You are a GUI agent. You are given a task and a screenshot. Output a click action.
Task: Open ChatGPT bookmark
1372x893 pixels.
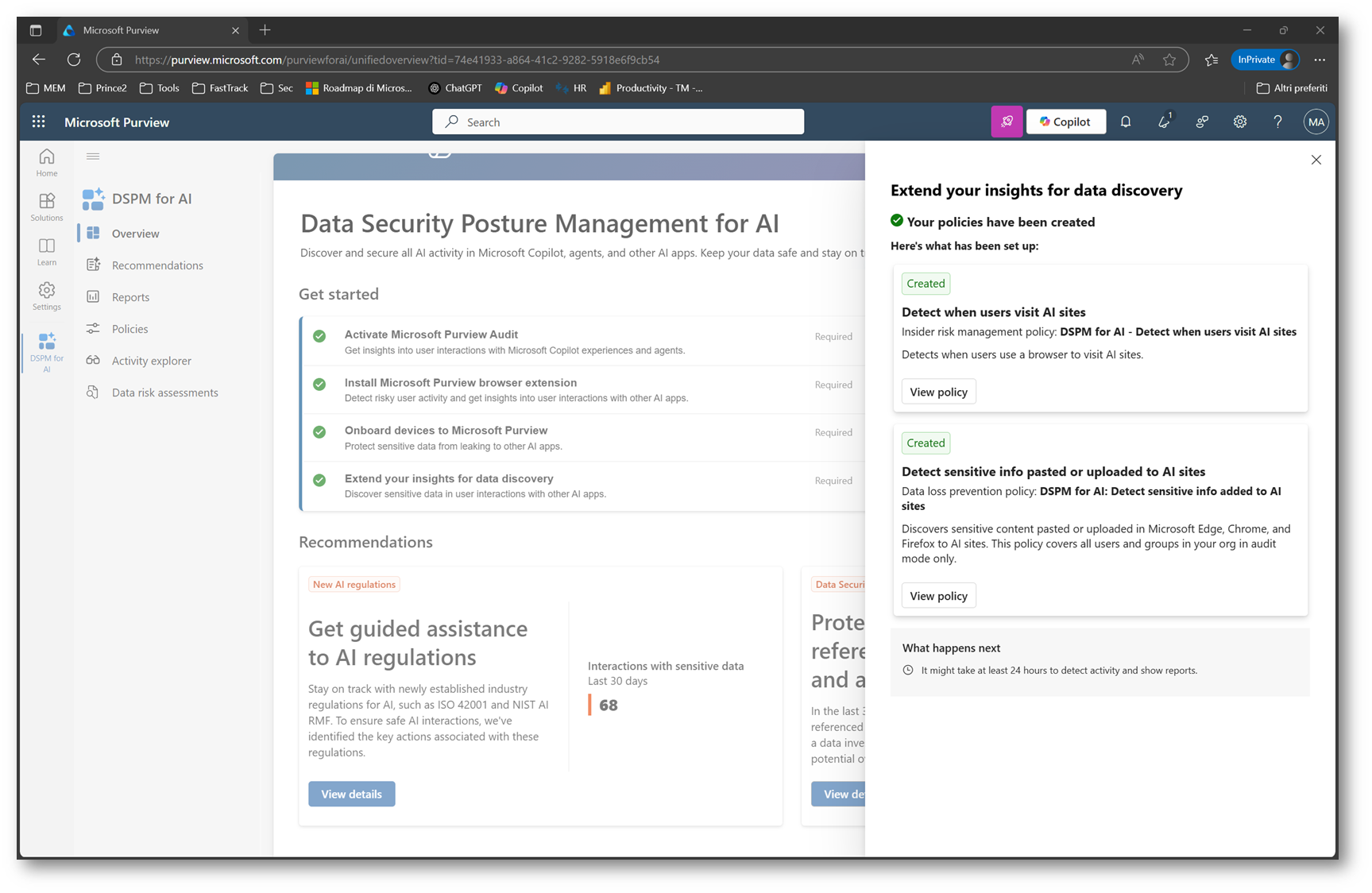click(455, 88)
